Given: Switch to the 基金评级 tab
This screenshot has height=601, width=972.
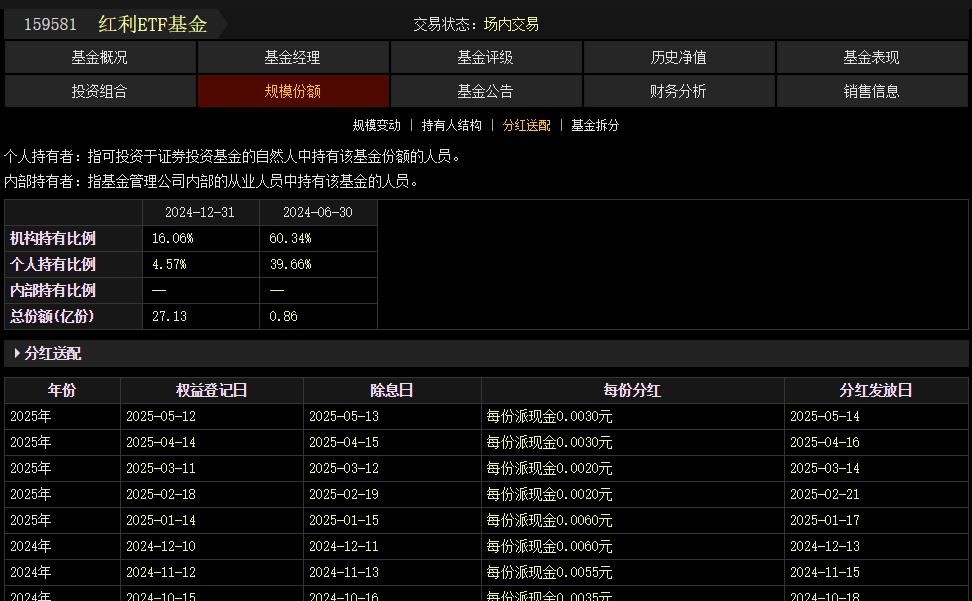Looking at the screenshot, I should point(485,58).
